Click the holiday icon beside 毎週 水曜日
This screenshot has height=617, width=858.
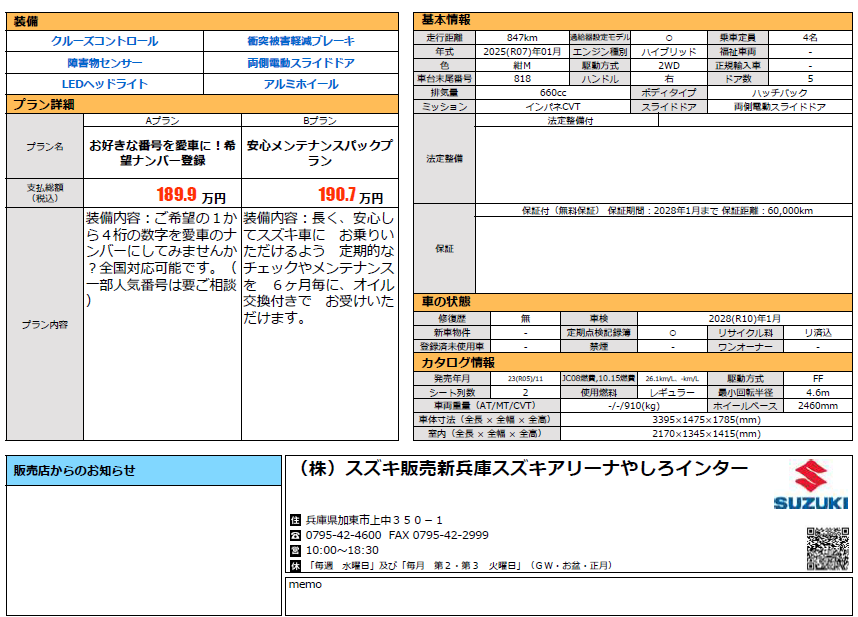295,565
